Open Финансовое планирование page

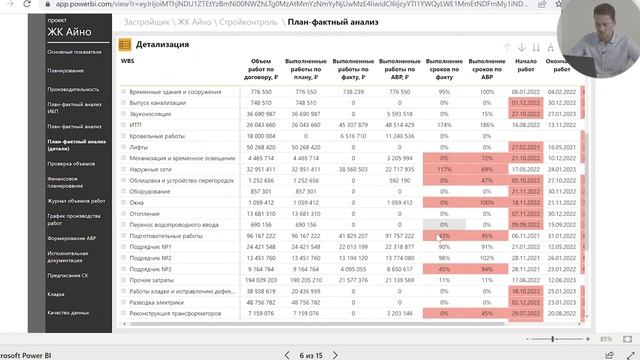point(65,182)
